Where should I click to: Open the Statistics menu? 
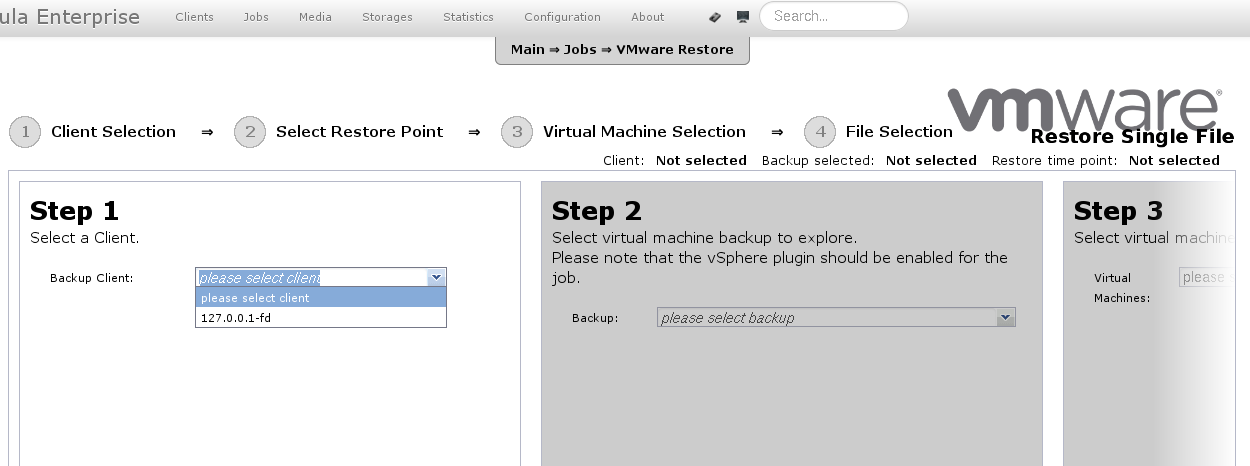pos(468,17)
